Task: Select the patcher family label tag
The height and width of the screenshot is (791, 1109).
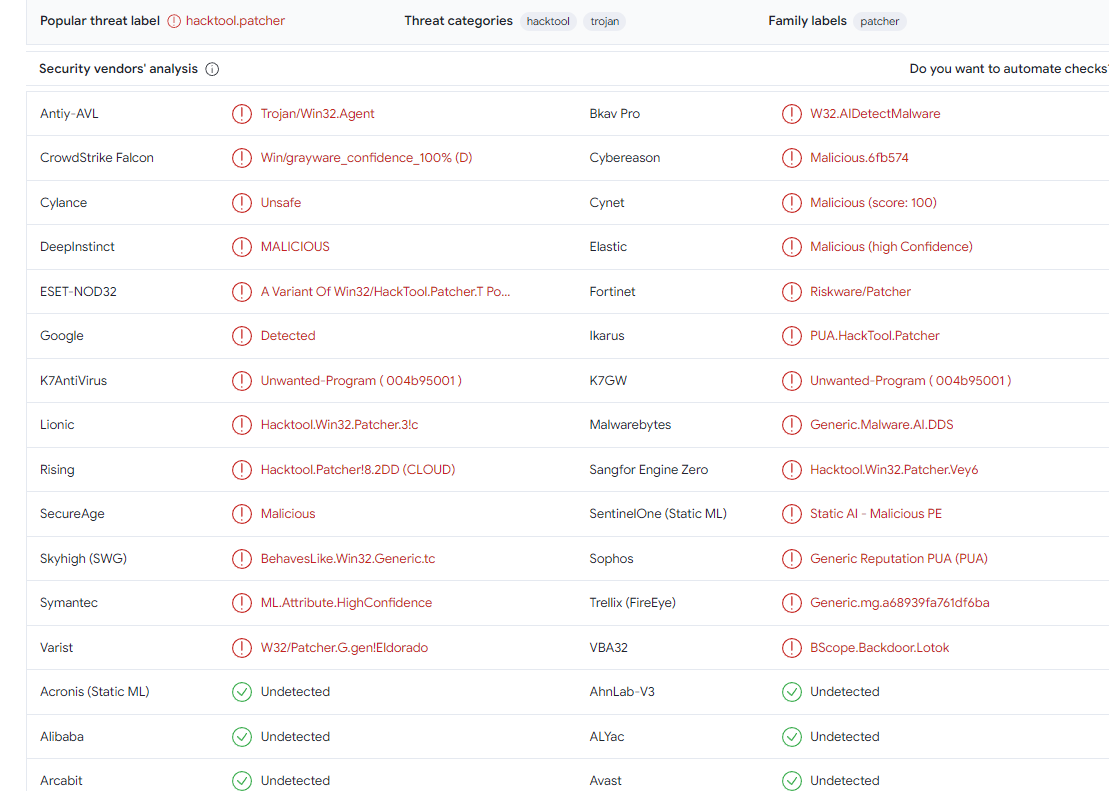Action: [879, 21]
